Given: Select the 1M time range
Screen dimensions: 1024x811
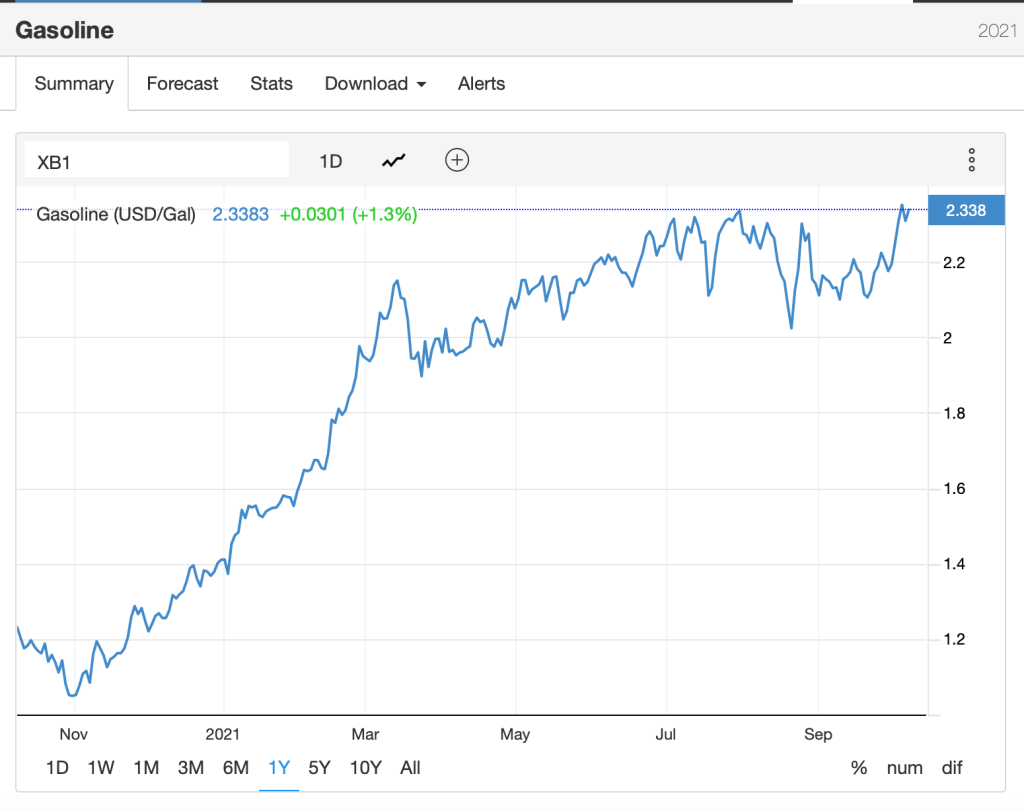Looking at the screenshot, I should 146,768.
